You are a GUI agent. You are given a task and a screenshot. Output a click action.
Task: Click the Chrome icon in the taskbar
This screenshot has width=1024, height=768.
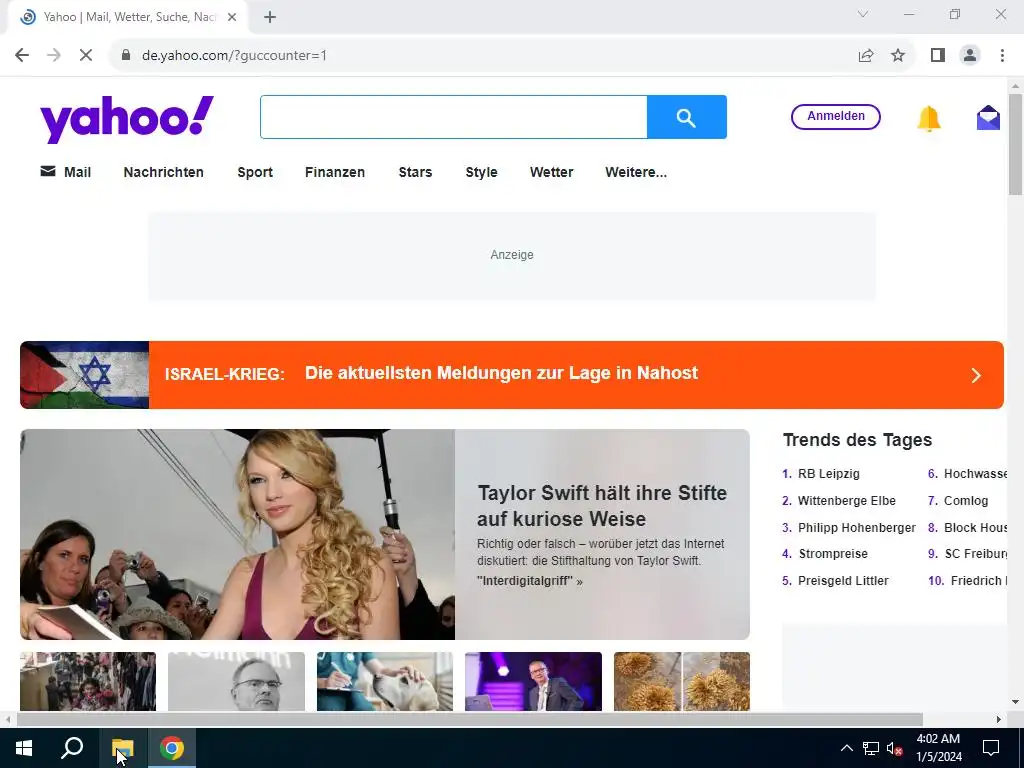click(x=172, y=748)
